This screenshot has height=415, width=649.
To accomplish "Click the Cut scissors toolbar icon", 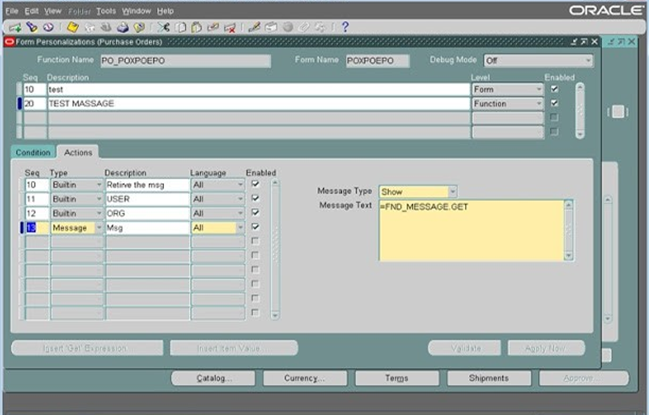I will [x=163, y=28].
